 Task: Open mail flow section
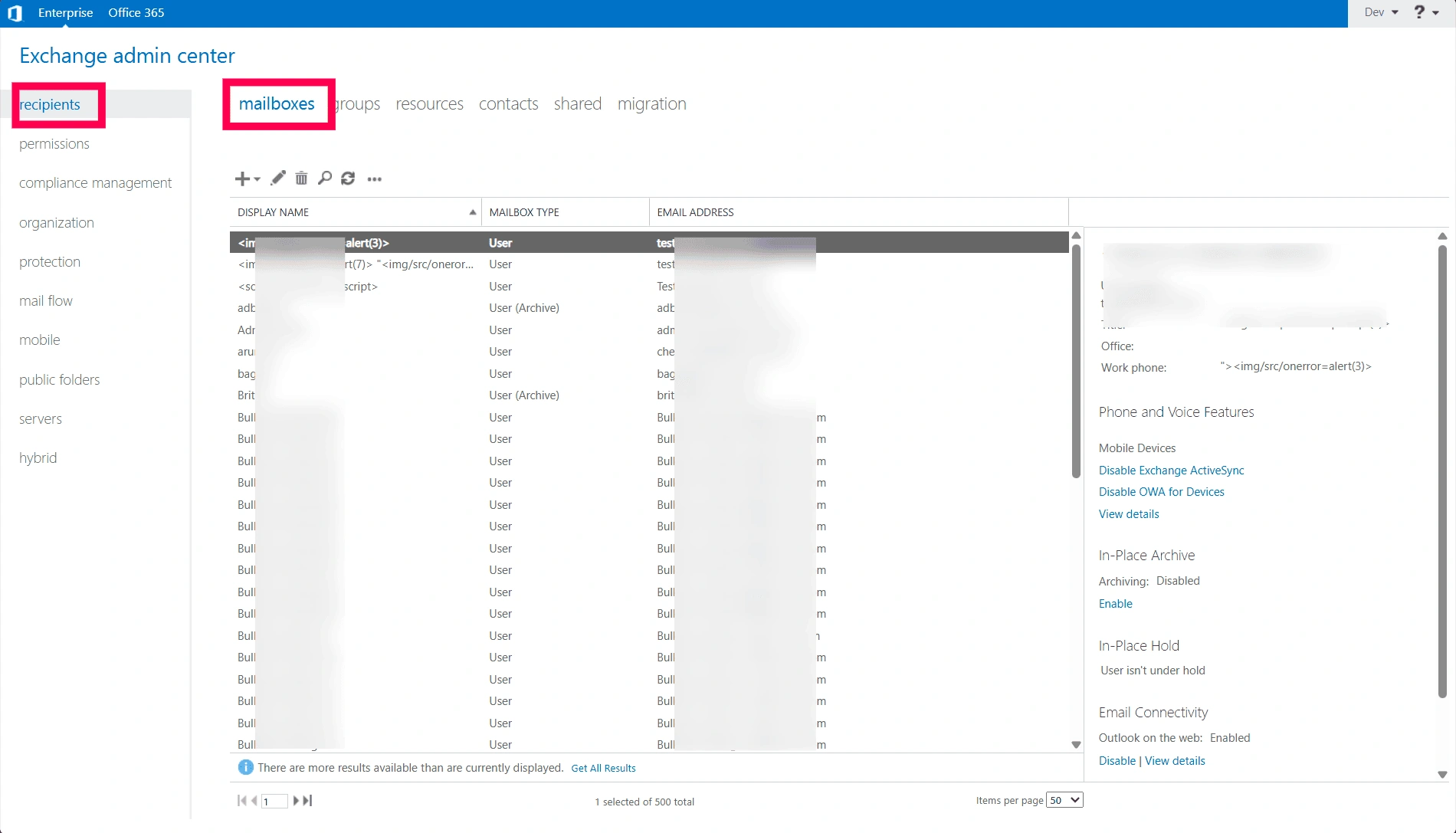coord(46,301)
